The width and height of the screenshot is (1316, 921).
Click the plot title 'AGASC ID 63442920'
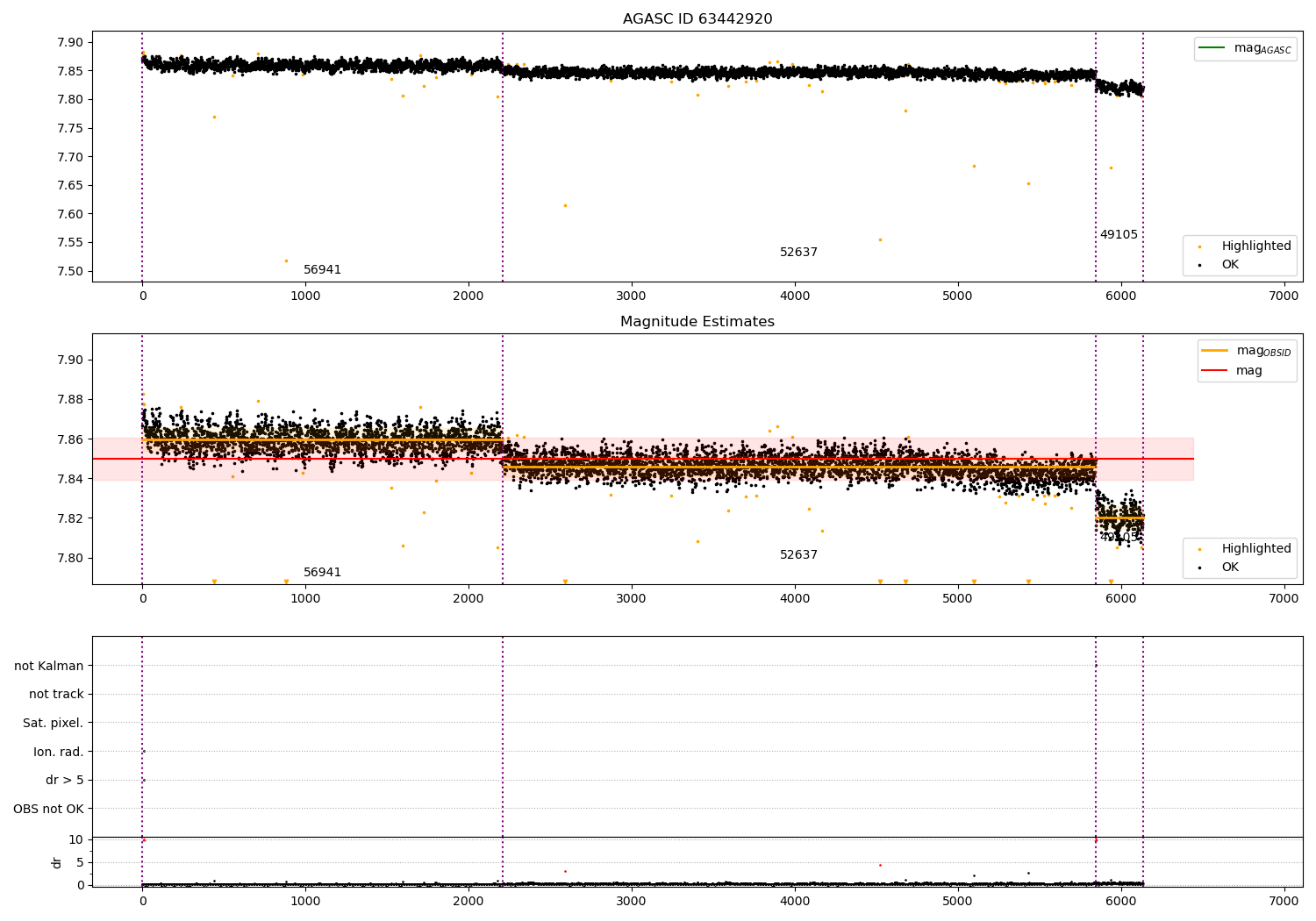[x=697, y=19]
